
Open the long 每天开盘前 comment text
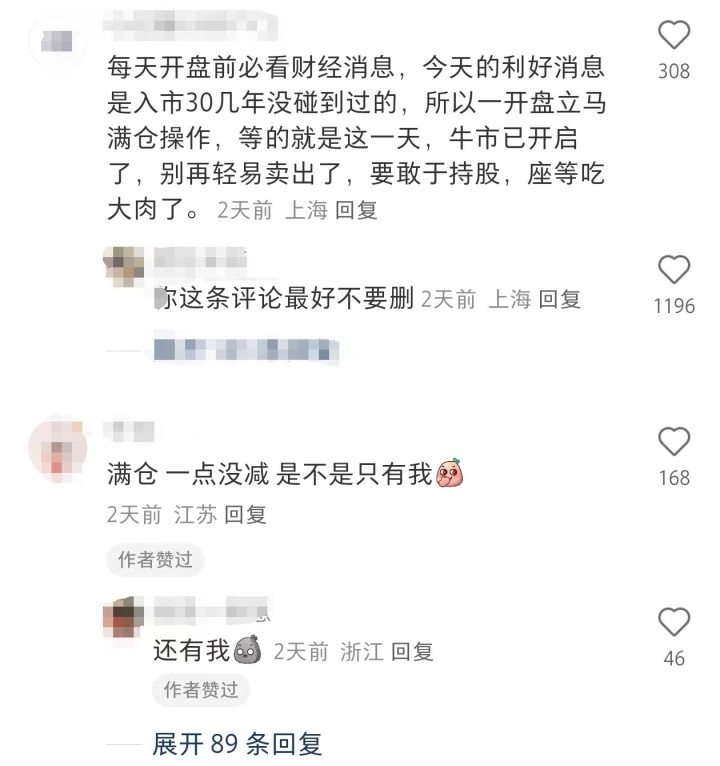(356, 138)
